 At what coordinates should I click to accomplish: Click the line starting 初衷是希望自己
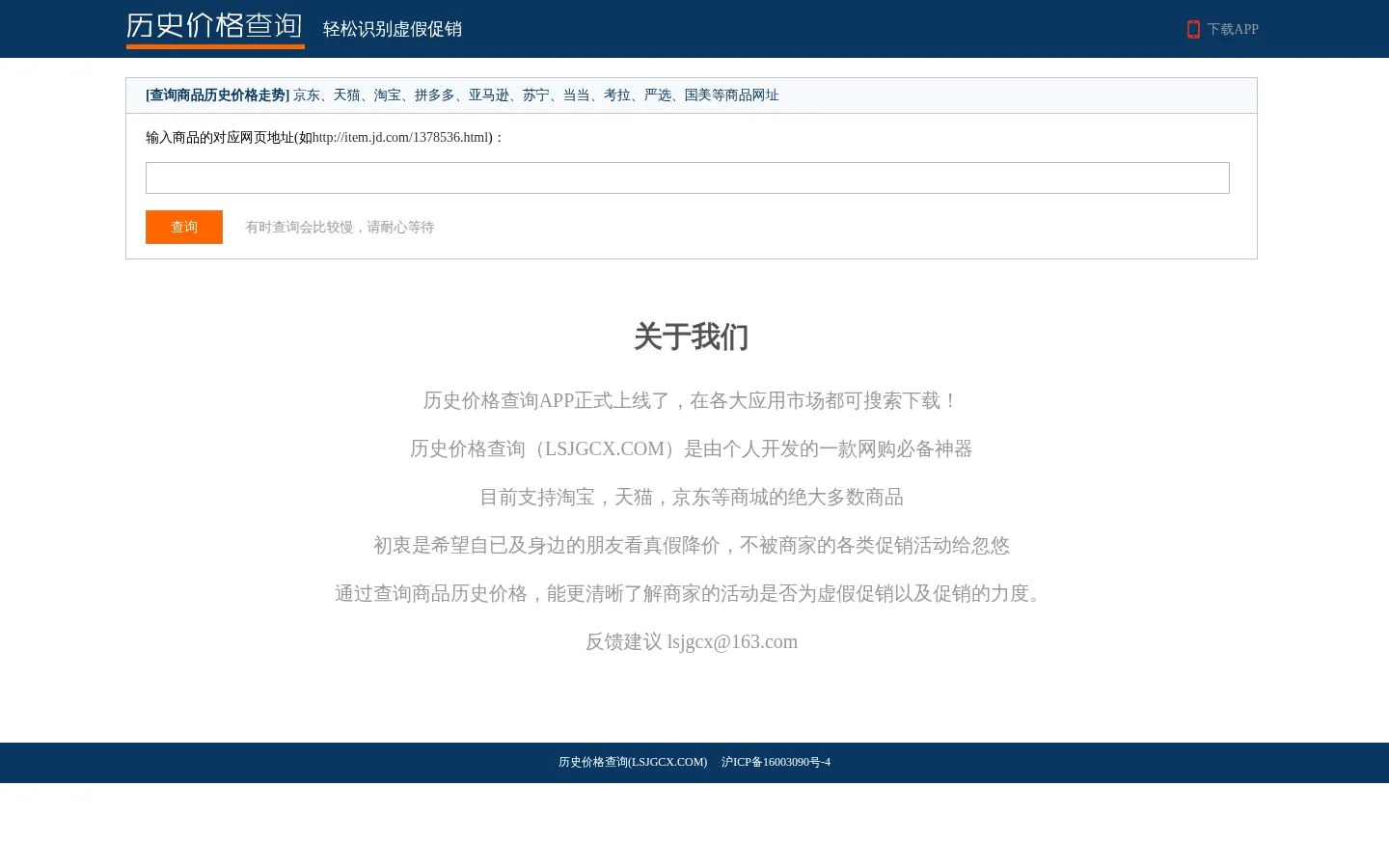(x=692, y=545)
